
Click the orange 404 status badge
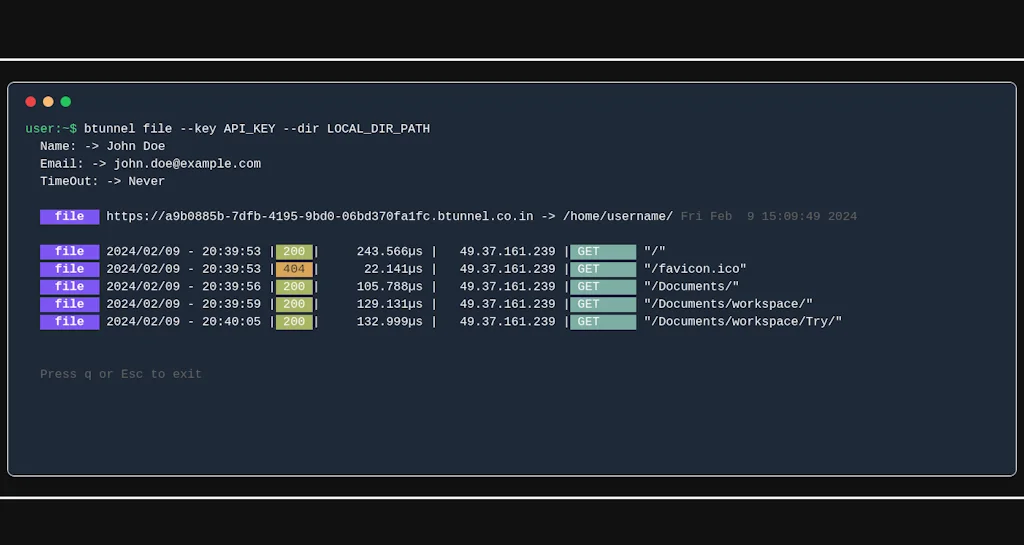pos(294,269)
